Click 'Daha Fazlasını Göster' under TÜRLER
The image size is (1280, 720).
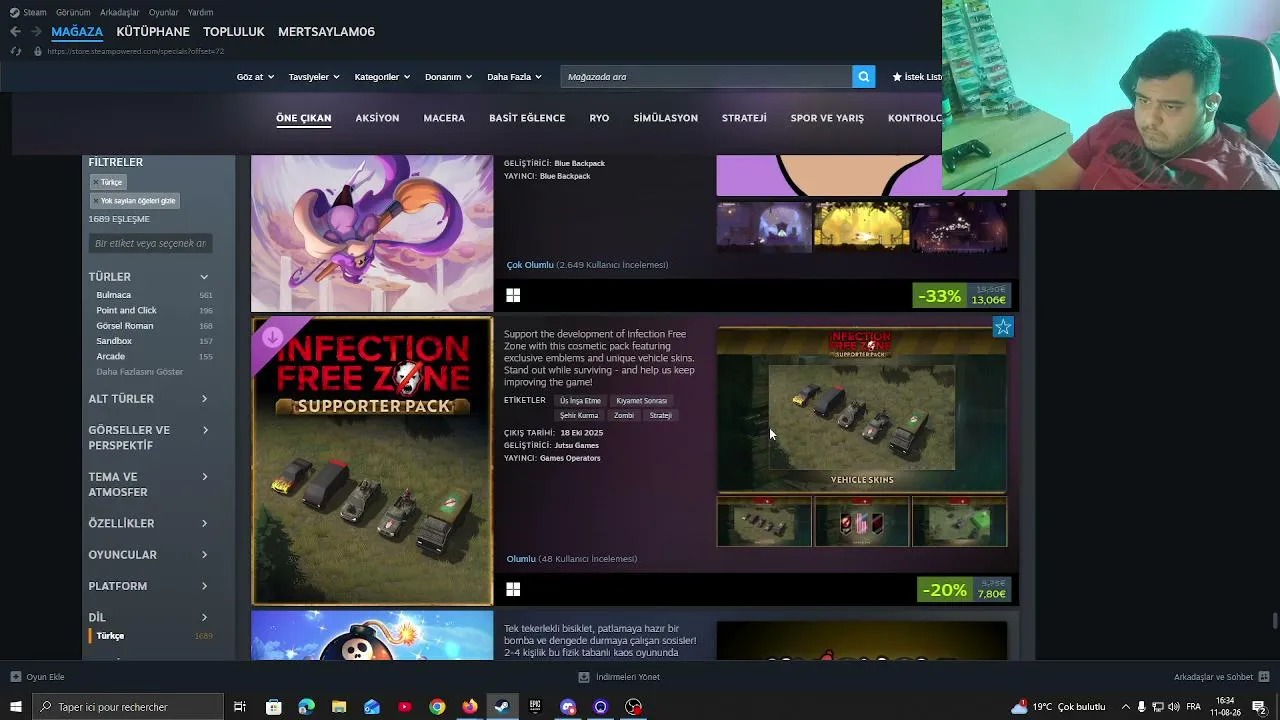tap(140, 372)
